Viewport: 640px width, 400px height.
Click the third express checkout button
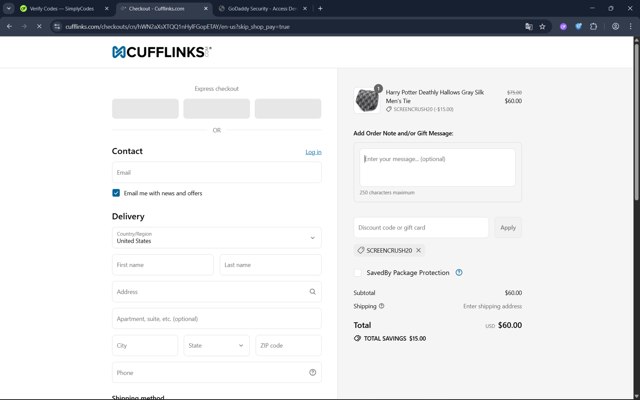click(288, 109)
